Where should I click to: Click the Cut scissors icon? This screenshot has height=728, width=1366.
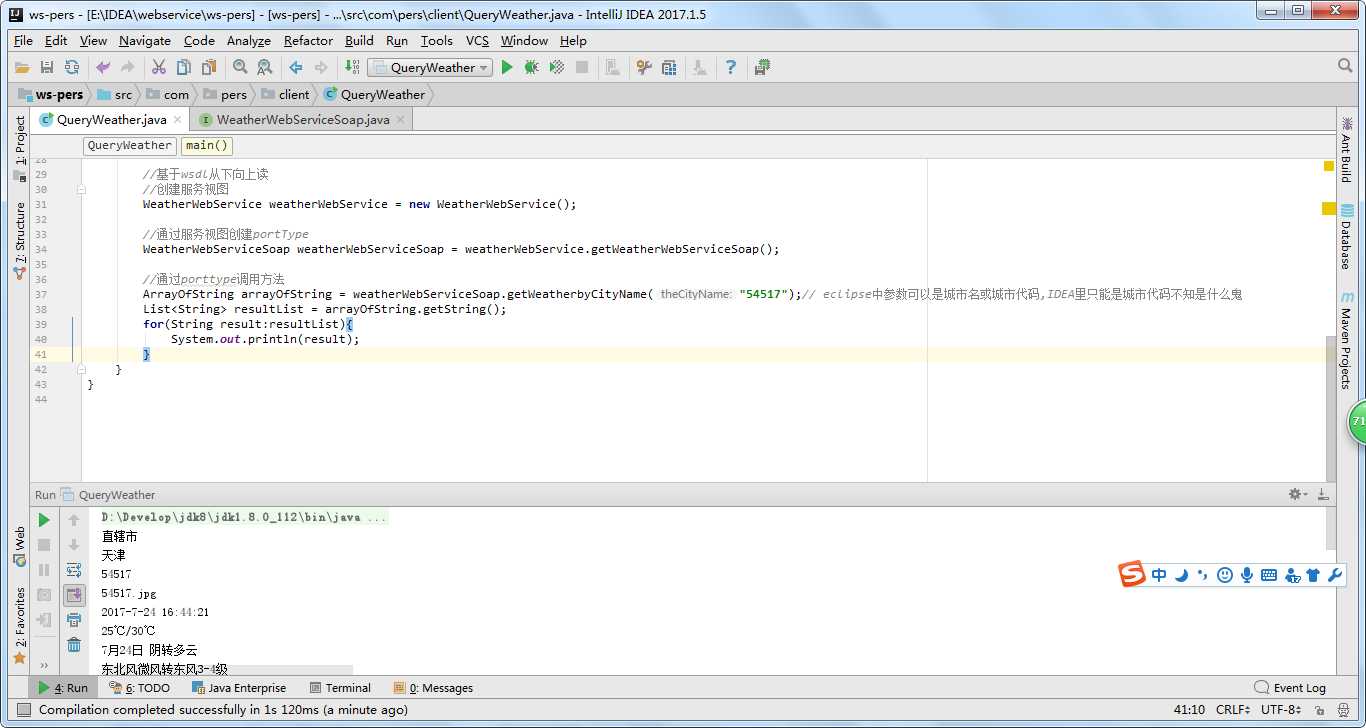[158, 67]
